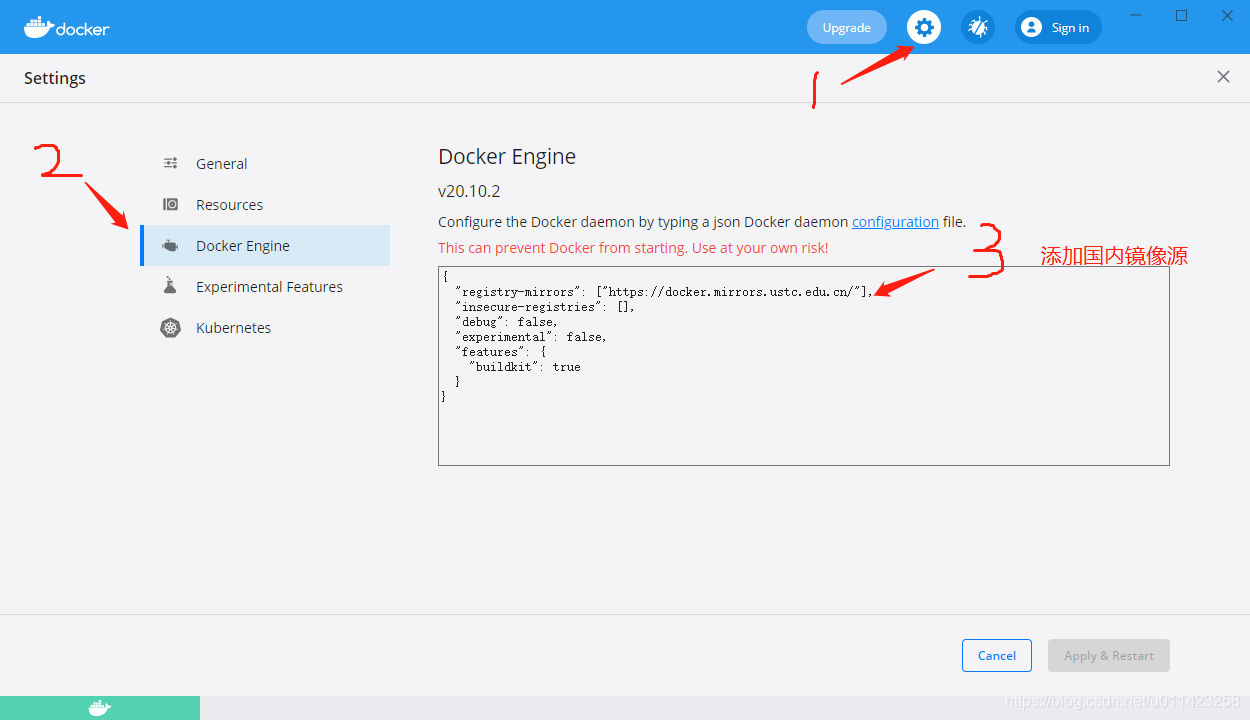
Task: Select the General settings tab
Action: pyautogui.click(x=265, y=163)
